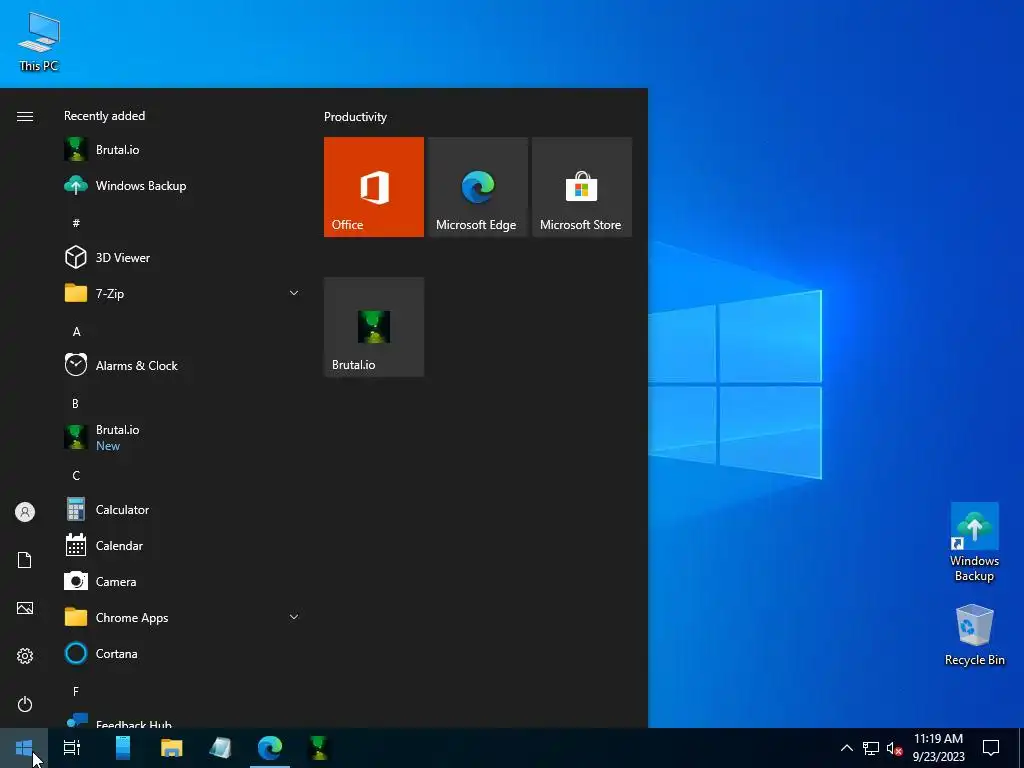Click the Productivity group title
The width and height of the screenshot is (1024, 768).
click(355, 117)
